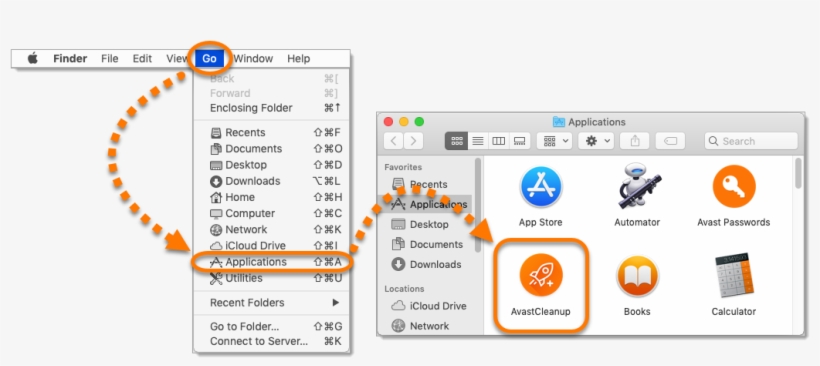Viewport: 820px width, 366px height.
Task: Choose Utilities in the Go menu
Action: click(x=271, y=278)
